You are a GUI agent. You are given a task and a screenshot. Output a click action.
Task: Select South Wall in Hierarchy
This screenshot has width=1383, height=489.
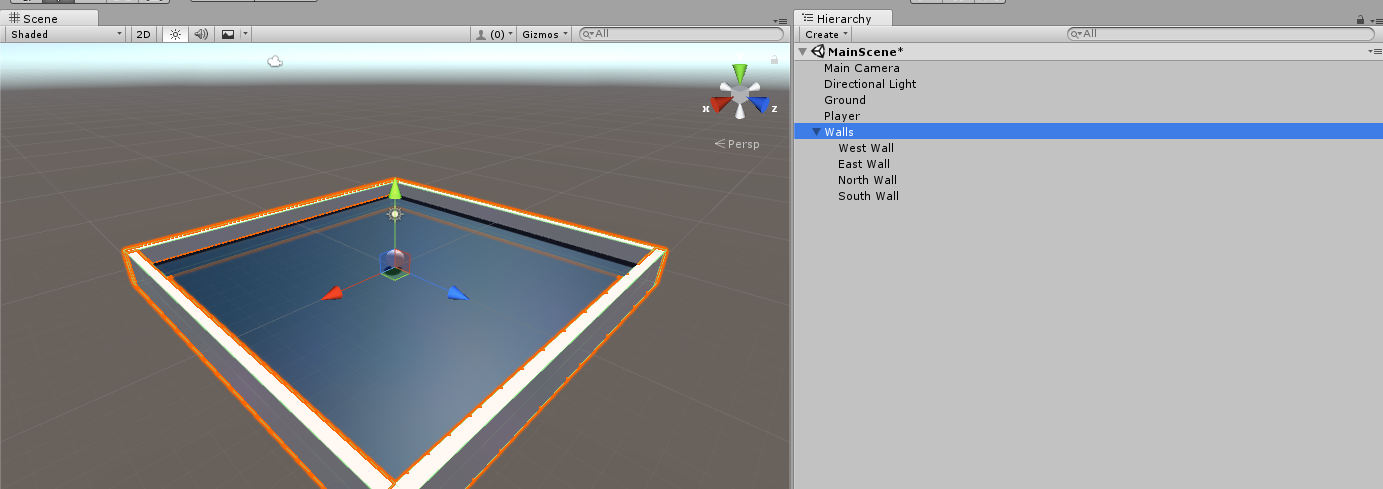click(x=868, y=196)
